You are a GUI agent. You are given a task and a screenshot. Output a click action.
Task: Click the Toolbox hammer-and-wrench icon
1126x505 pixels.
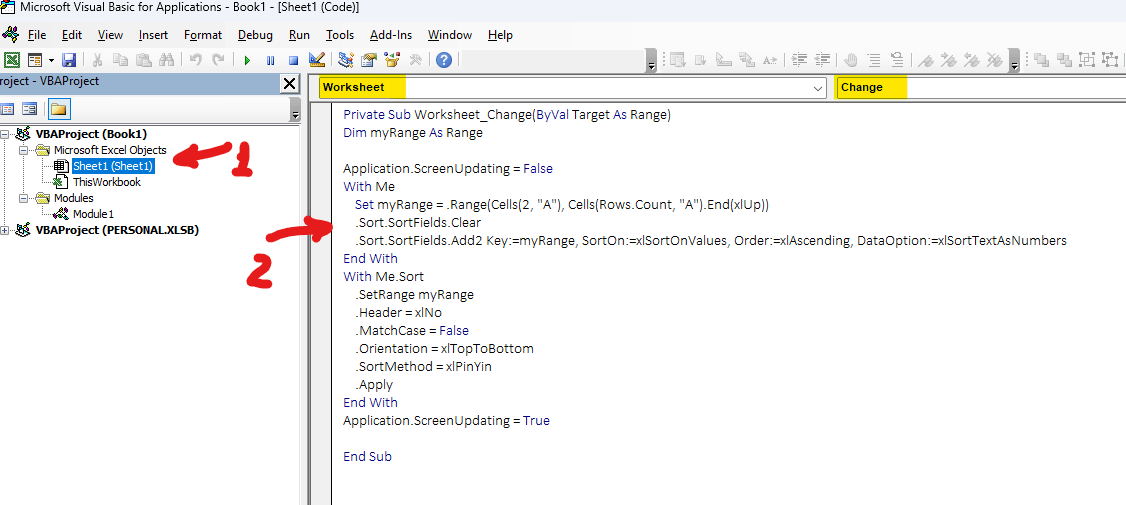click(x=415, y=60)
